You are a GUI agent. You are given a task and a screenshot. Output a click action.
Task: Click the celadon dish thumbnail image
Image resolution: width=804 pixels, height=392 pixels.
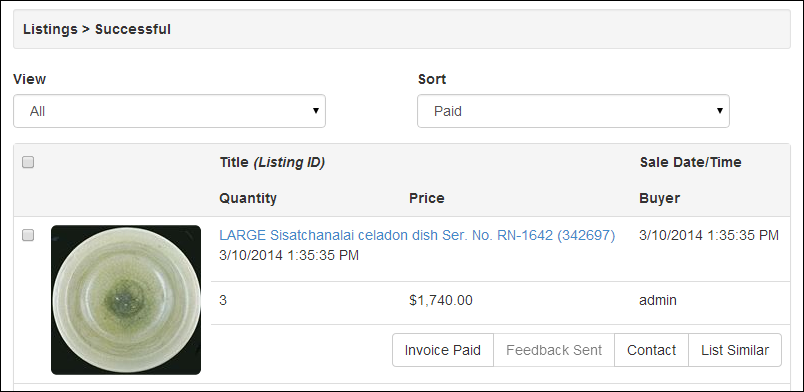[x=126, y=300]
